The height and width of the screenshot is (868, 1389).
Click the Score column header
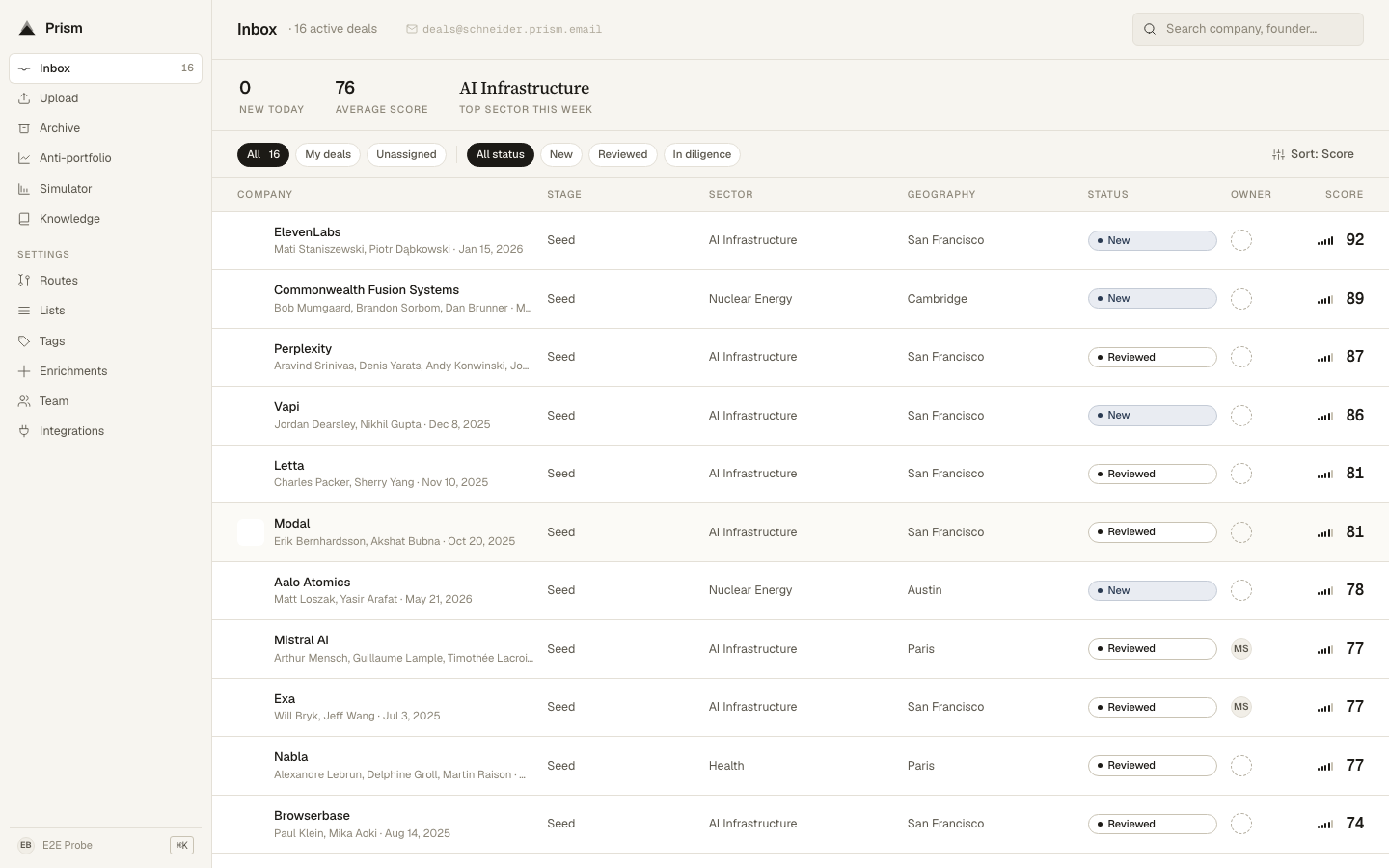click(x=1345, y=195)
